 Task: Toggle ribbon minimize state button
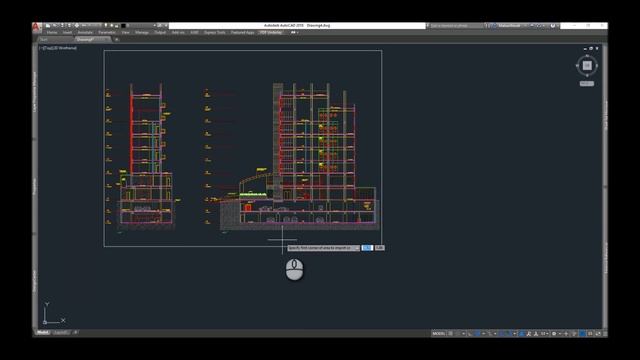[293, 33]
